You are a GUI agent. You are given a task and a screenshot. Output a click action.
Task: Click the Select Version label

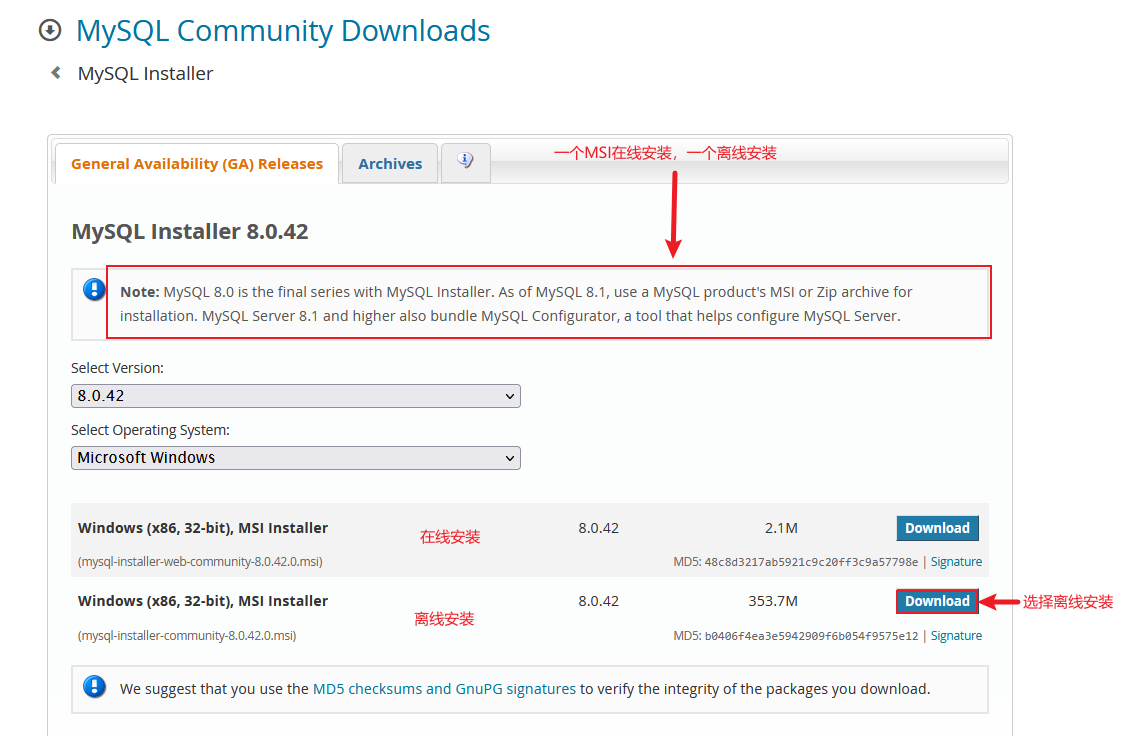click(117, 368)
